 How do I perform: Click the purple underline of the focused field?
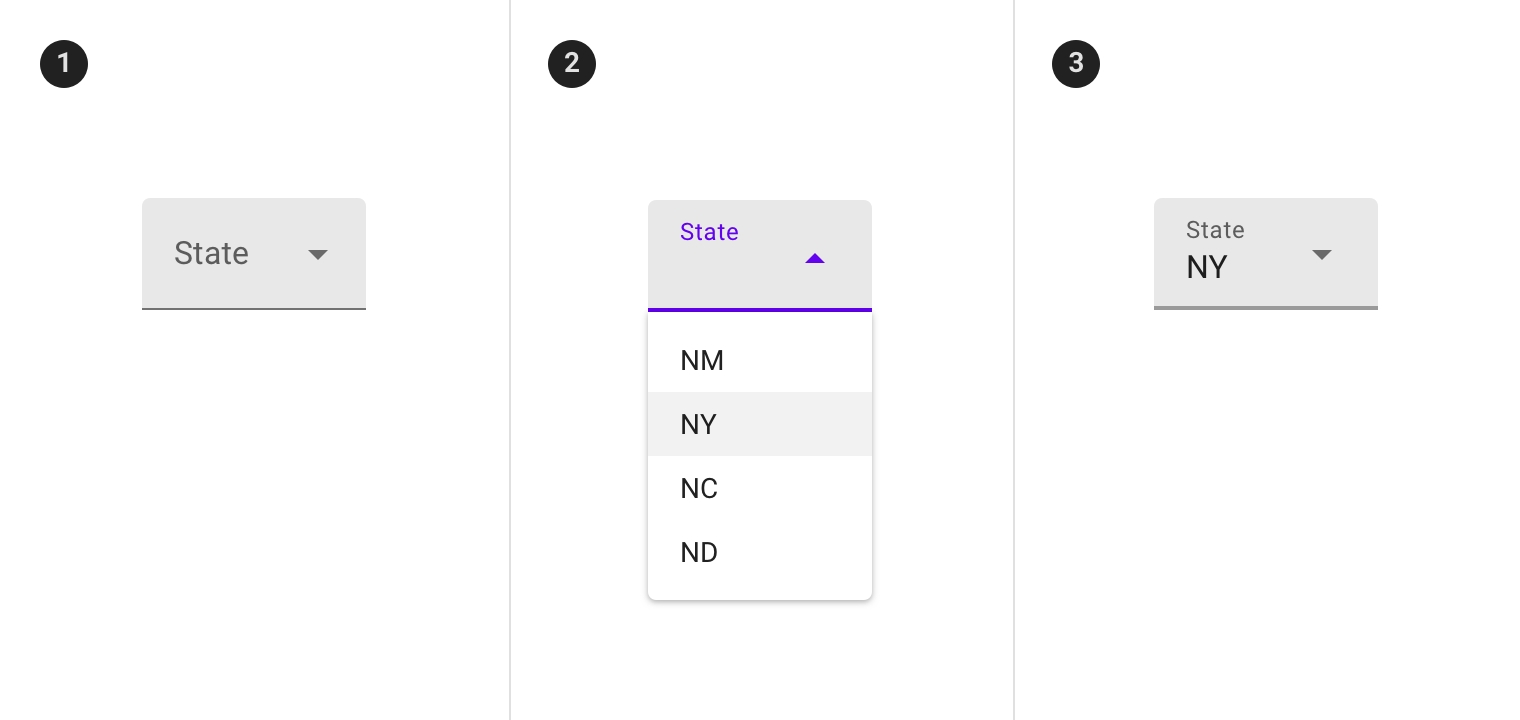[760, 310]
